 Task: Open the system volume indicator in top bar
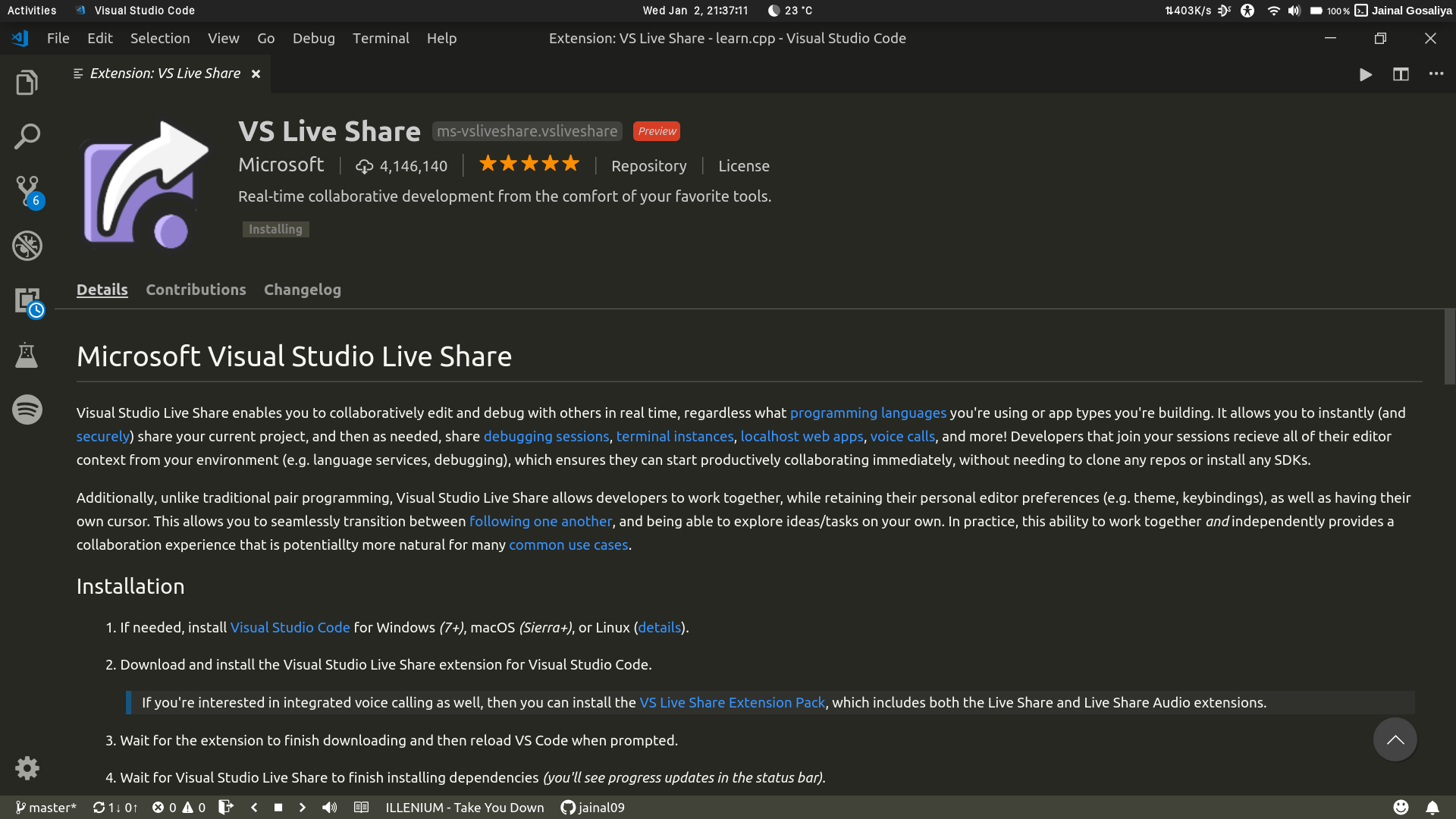pos(1294,11)
